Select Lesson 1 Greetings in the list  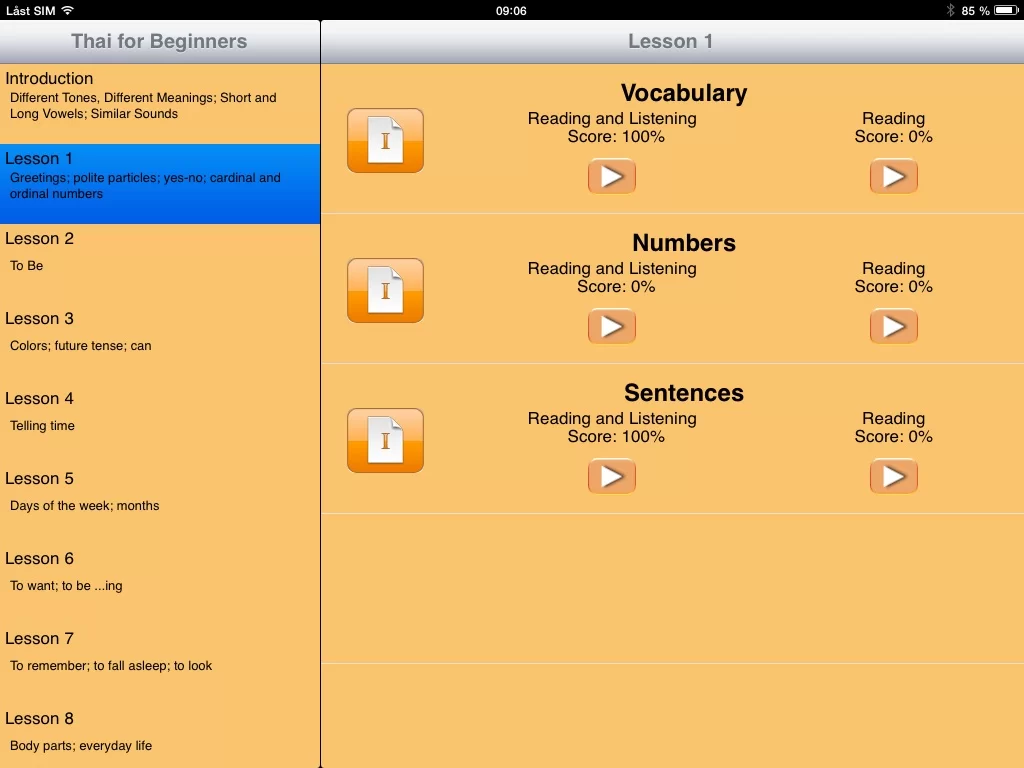160,184
